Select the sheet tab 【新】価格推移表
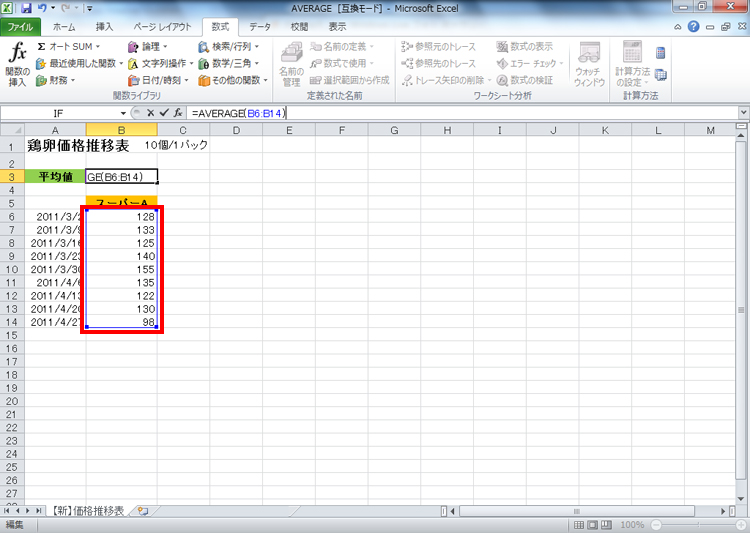The width and height of the screenshot is (750, 533). click(x=88, y=511)
